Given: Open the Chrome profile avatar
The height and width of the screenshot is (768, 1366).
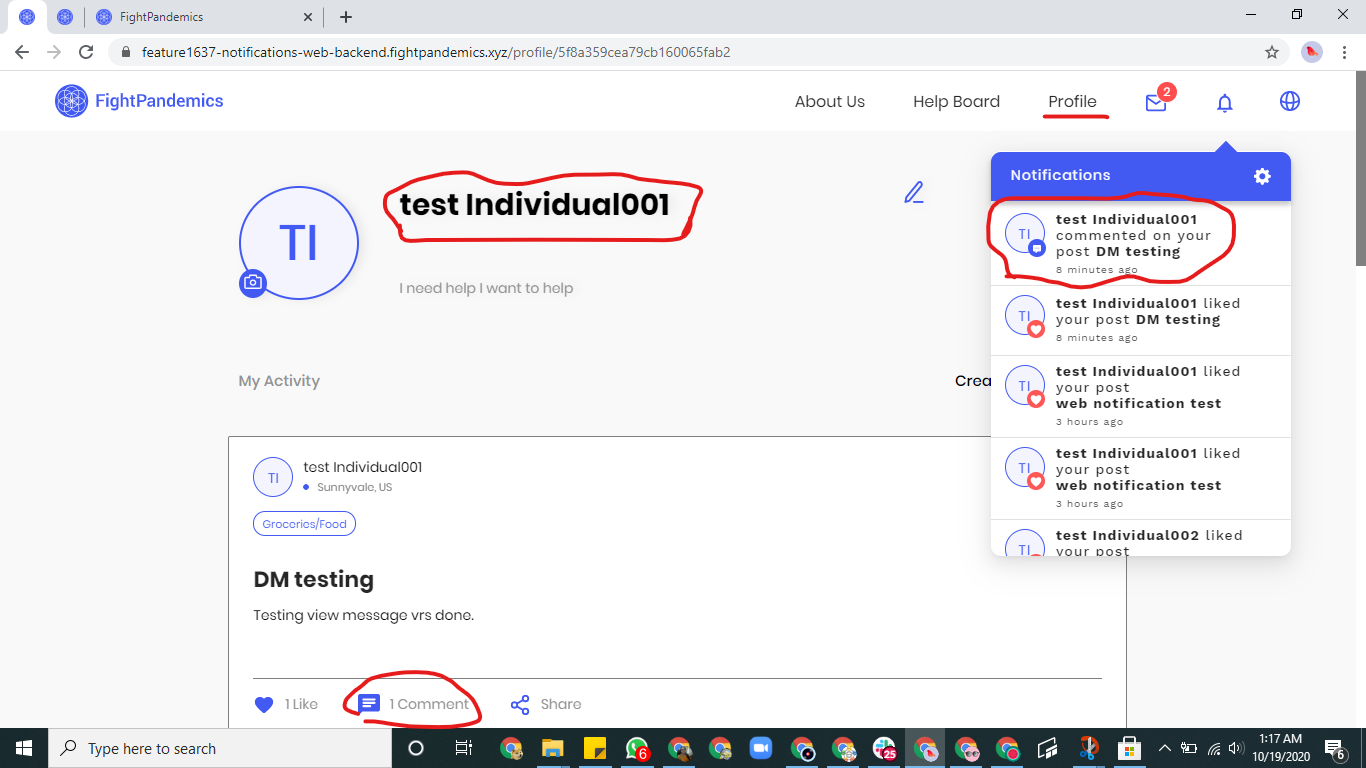Looking at the screenshot, I should 1312,52.
